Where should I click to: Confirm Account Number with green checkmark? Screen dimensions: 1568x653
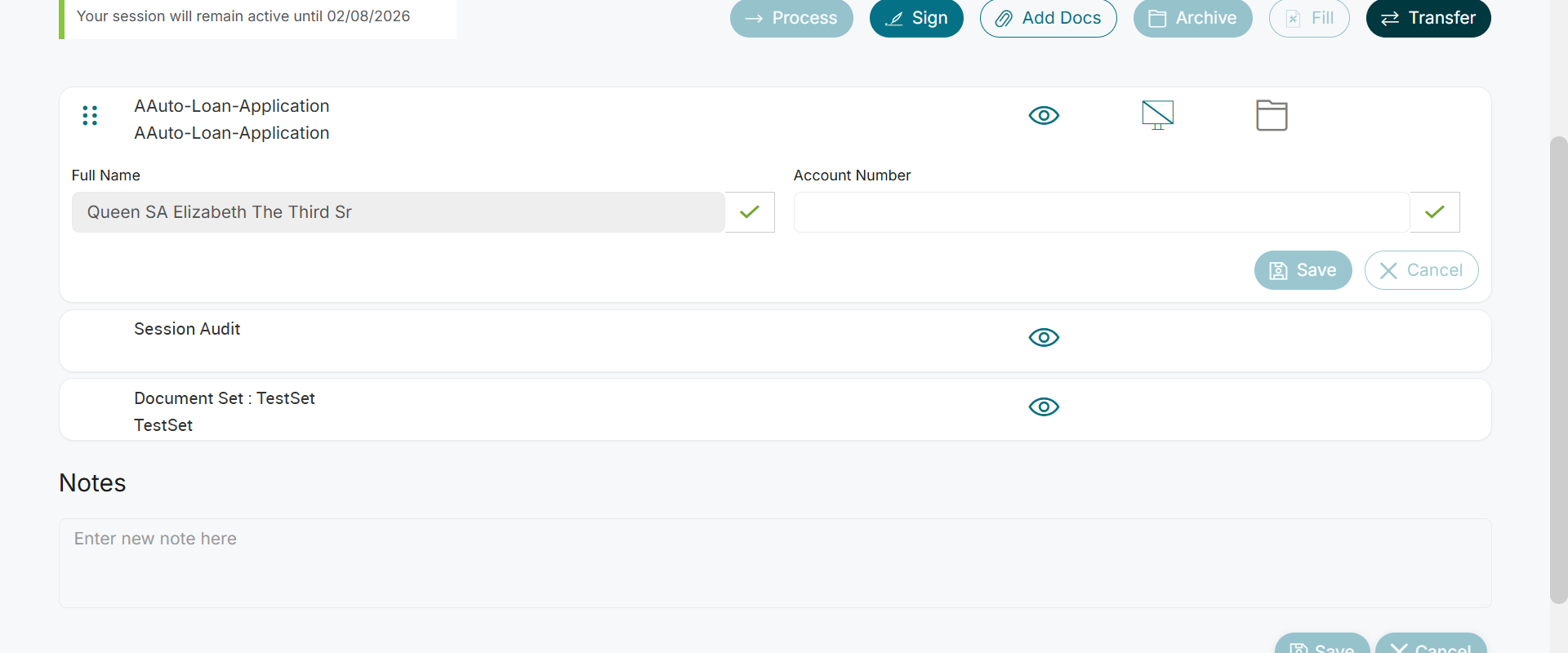tap(1435, 212)
